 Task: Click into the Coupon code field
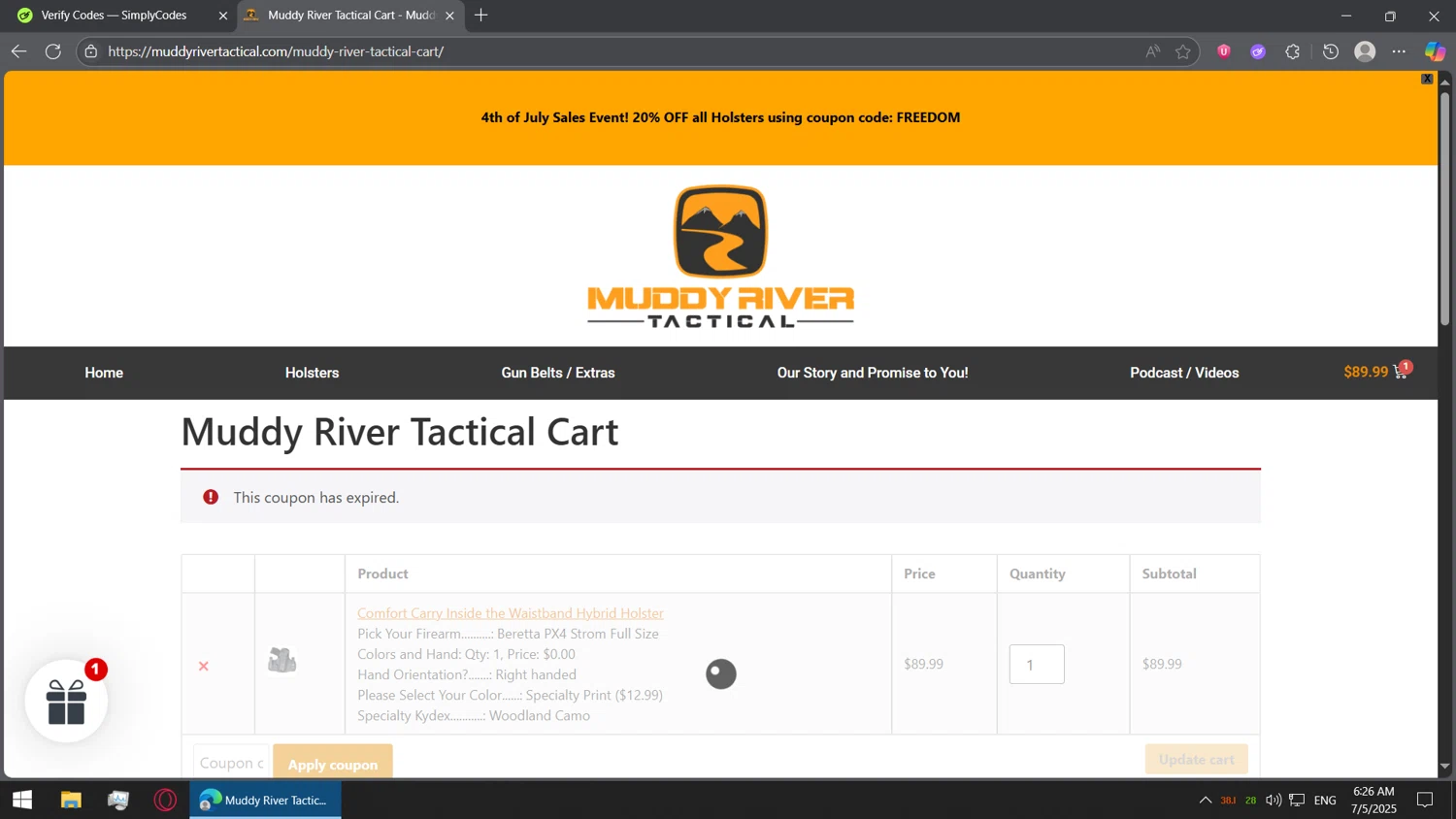(x=231, y=762)
